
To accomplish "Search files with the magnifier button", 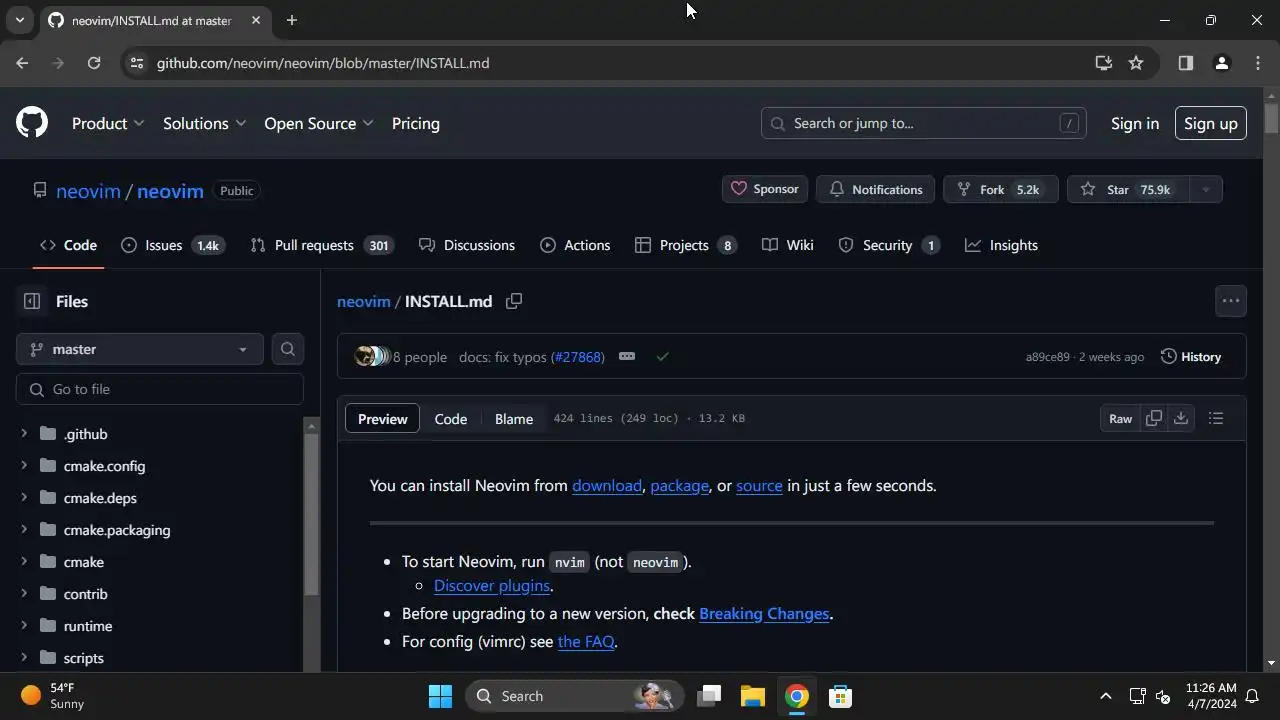I will click(x=287, y=349).
